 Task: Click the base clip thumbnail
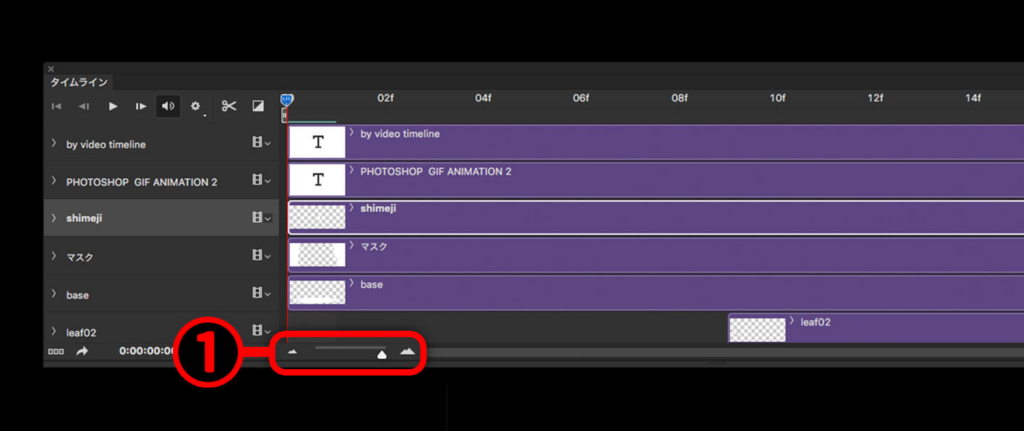tap(317, 293)
